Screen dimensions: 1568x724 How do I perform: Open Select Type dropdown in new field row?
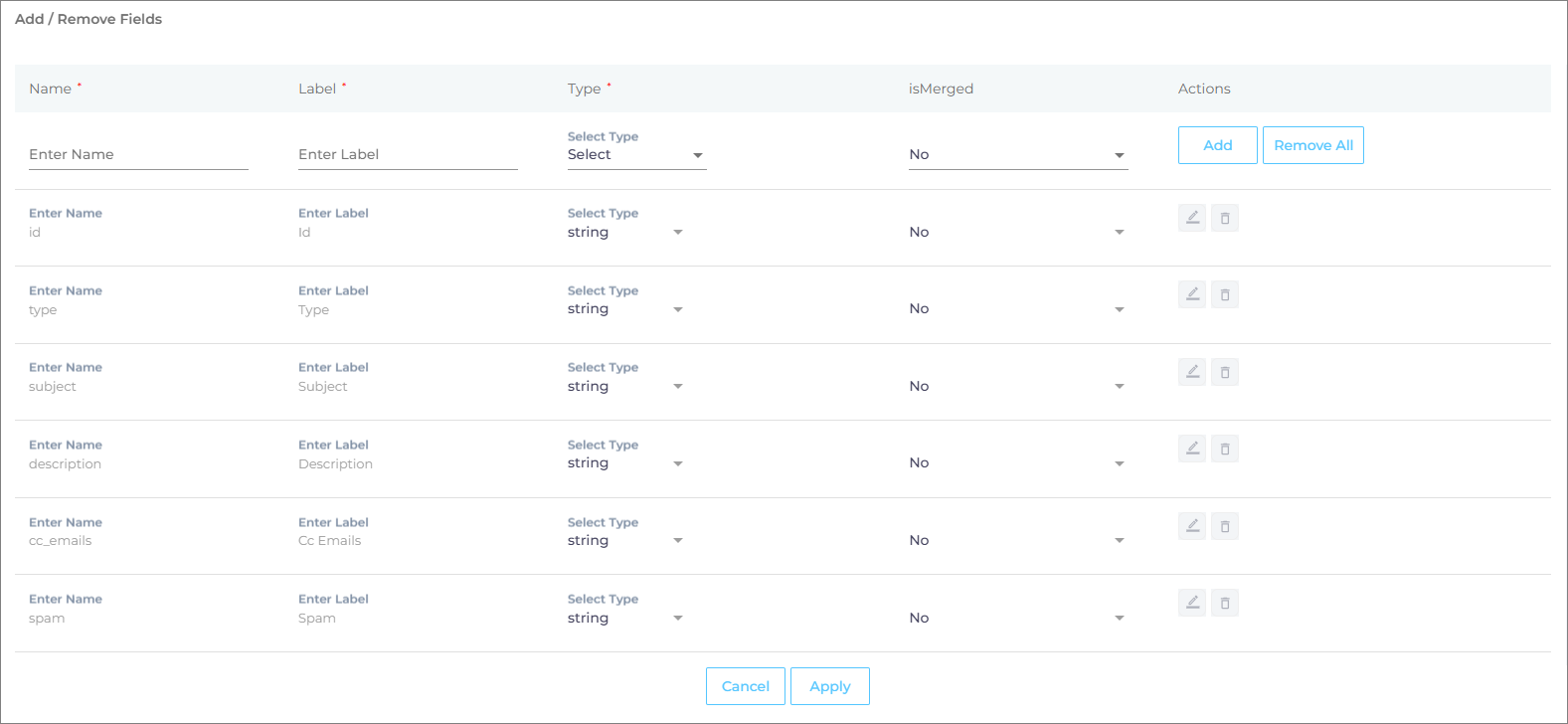(636, 155)
